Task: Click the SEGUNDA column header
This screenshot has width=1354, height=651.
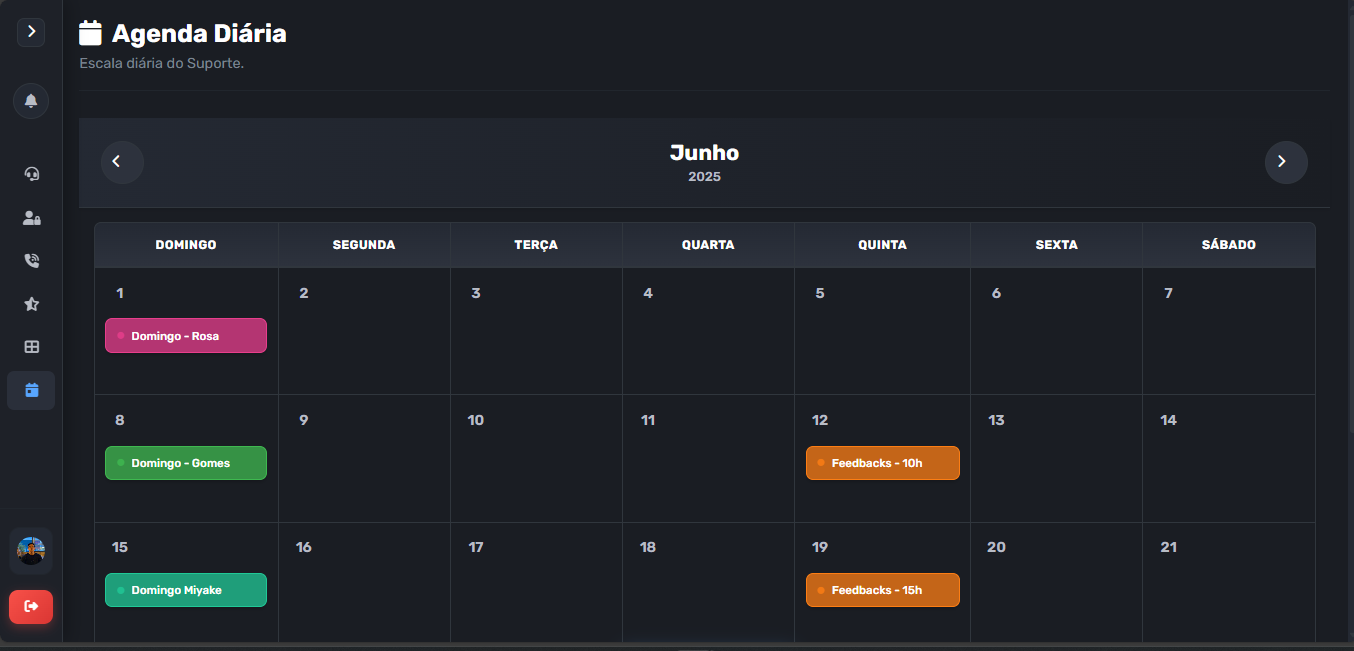Action: coord(364,245)
